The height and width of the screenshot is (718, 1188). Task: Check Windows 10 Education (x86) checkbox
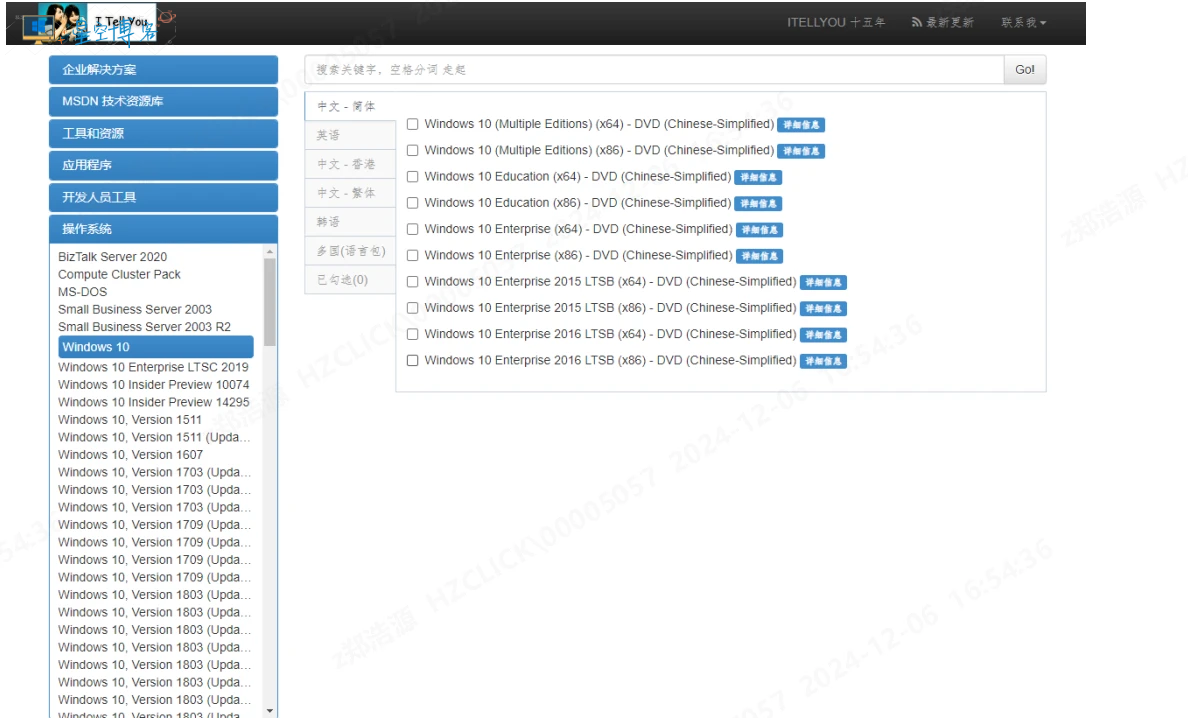[x=413, y=203]
